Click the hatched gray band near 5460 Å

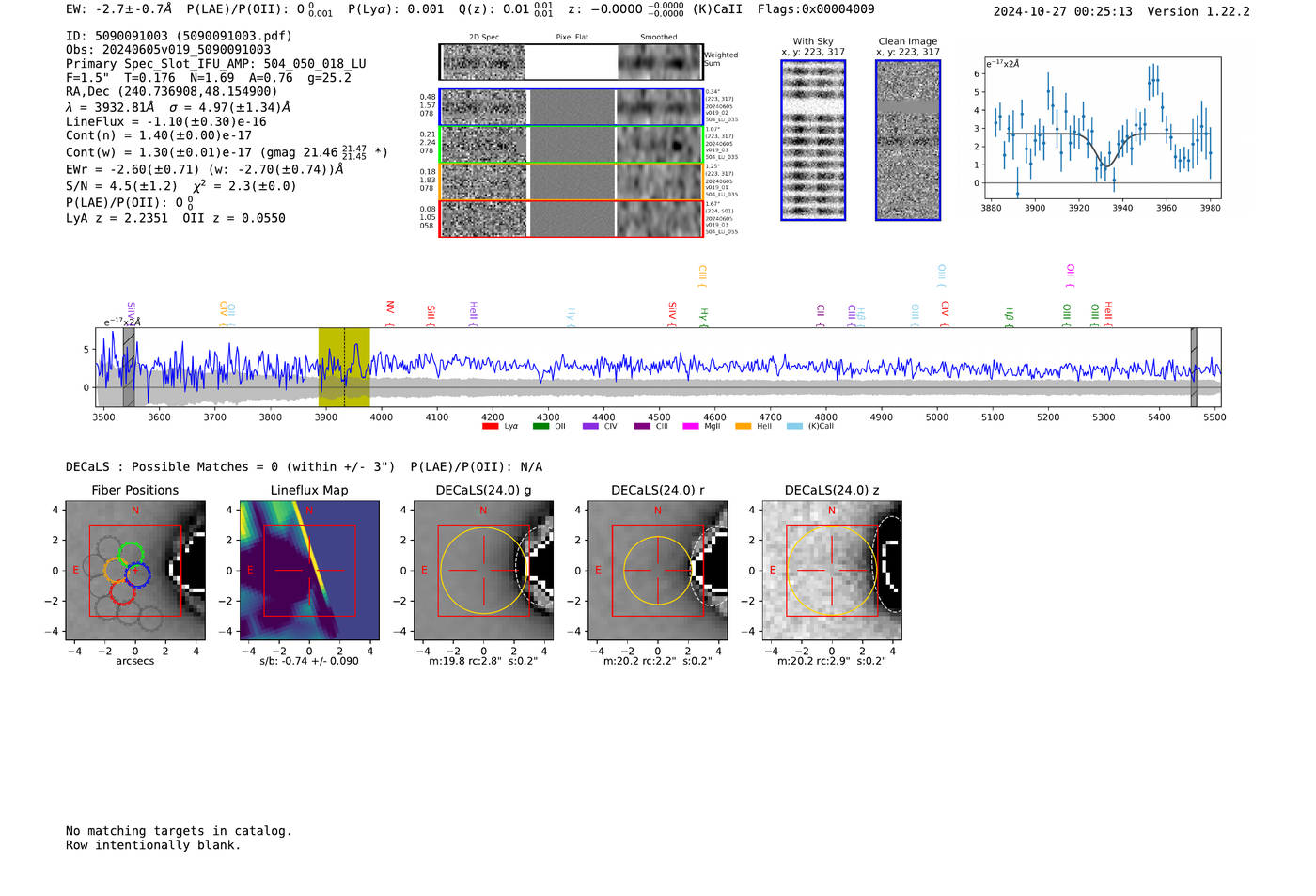point(1194,367)
